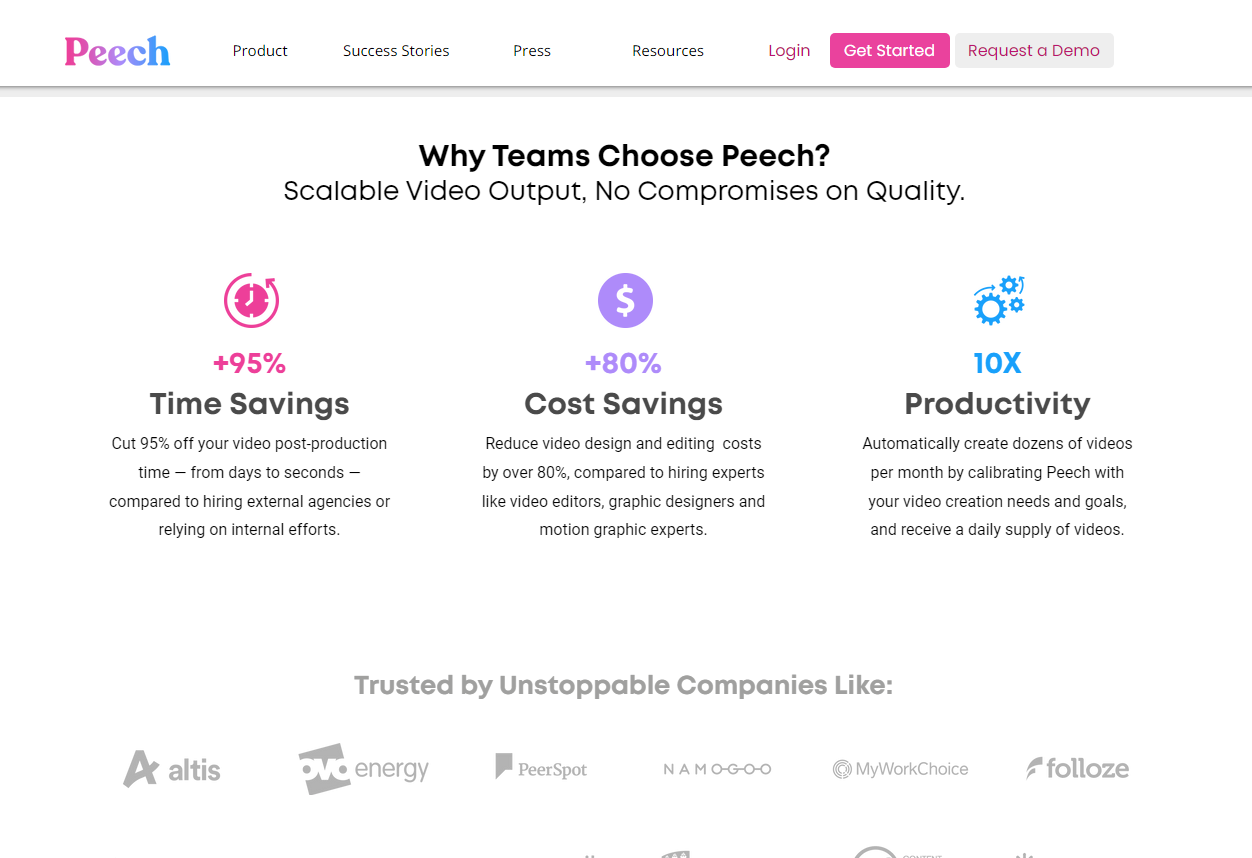This screenshot has height=858, width=1252.
Task: Open the Press nav item
Action: [x=532, y=51]
